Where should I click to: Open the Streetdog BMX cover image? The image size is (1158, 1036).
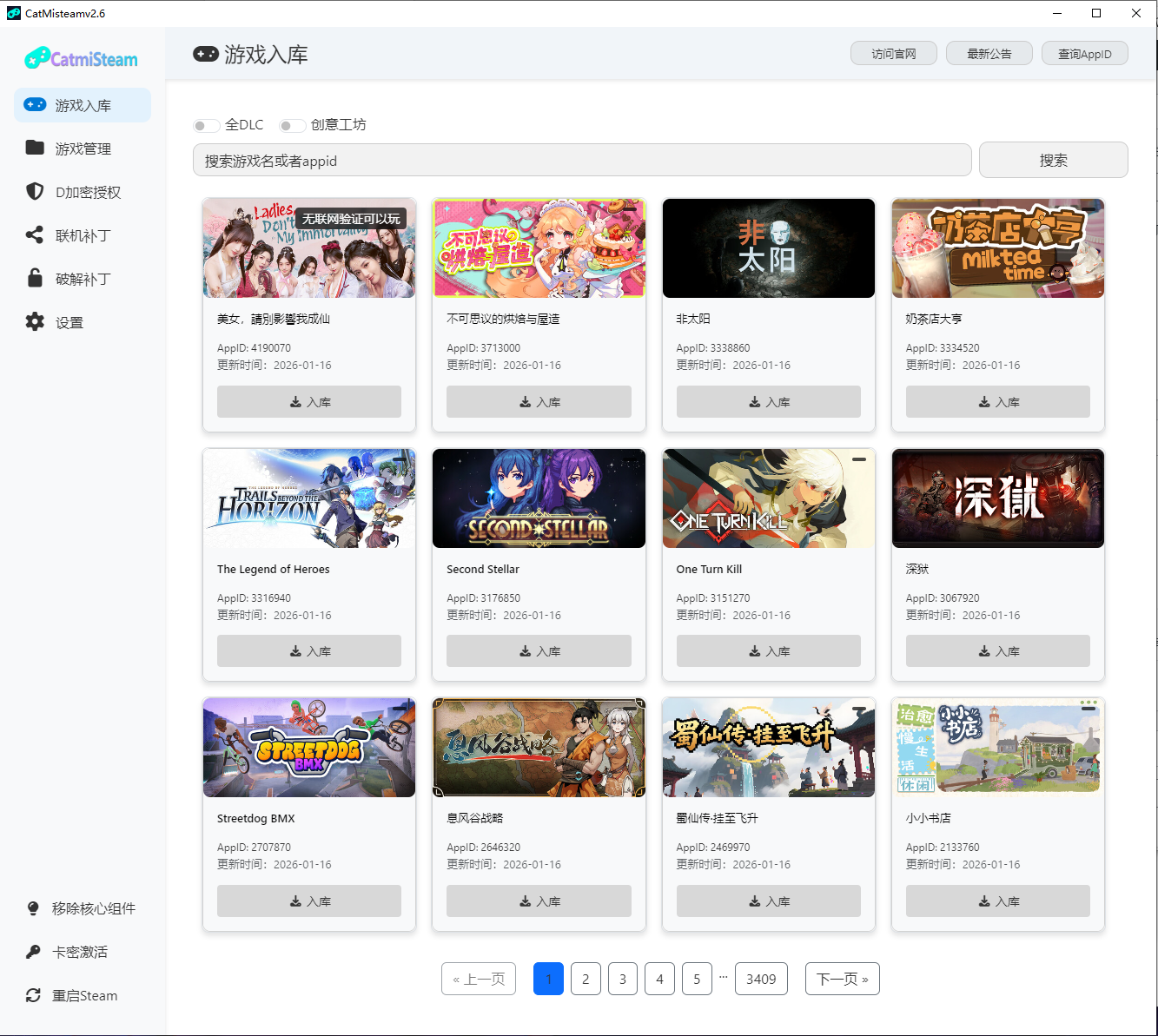[x=309, y=748]
